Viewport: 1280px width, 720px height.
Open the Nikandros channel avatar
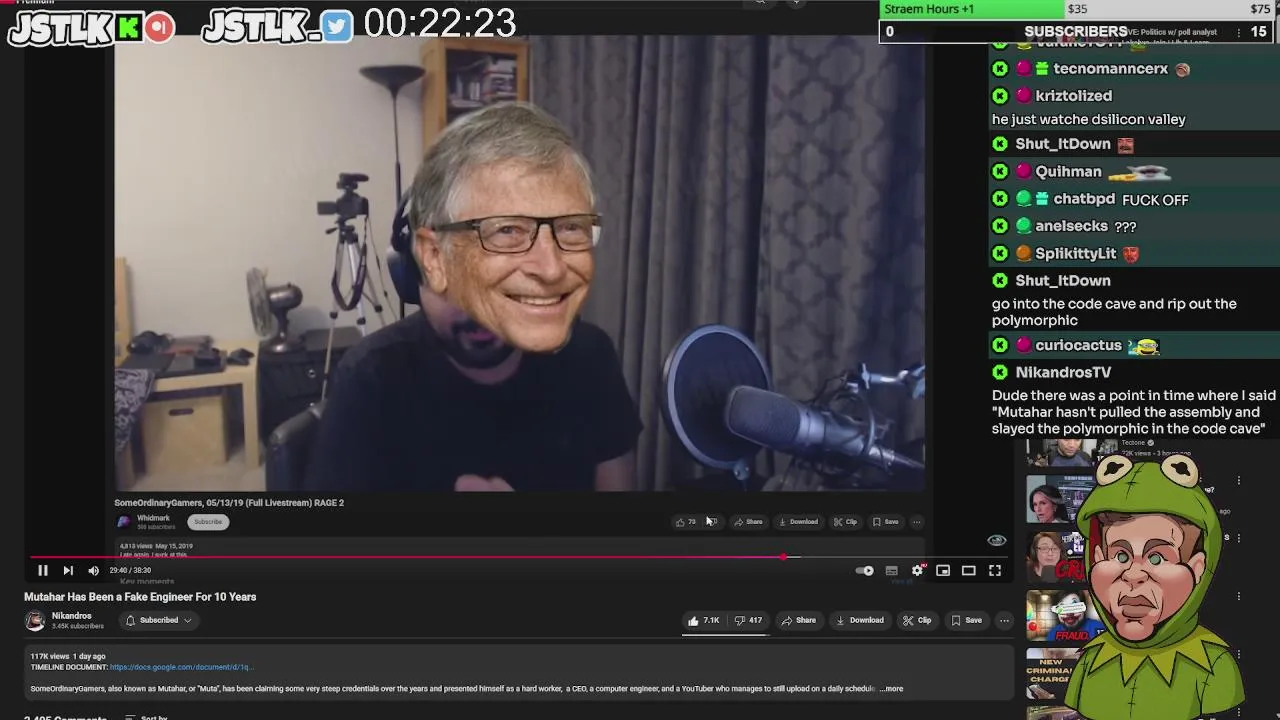click(x=36, y=621)
